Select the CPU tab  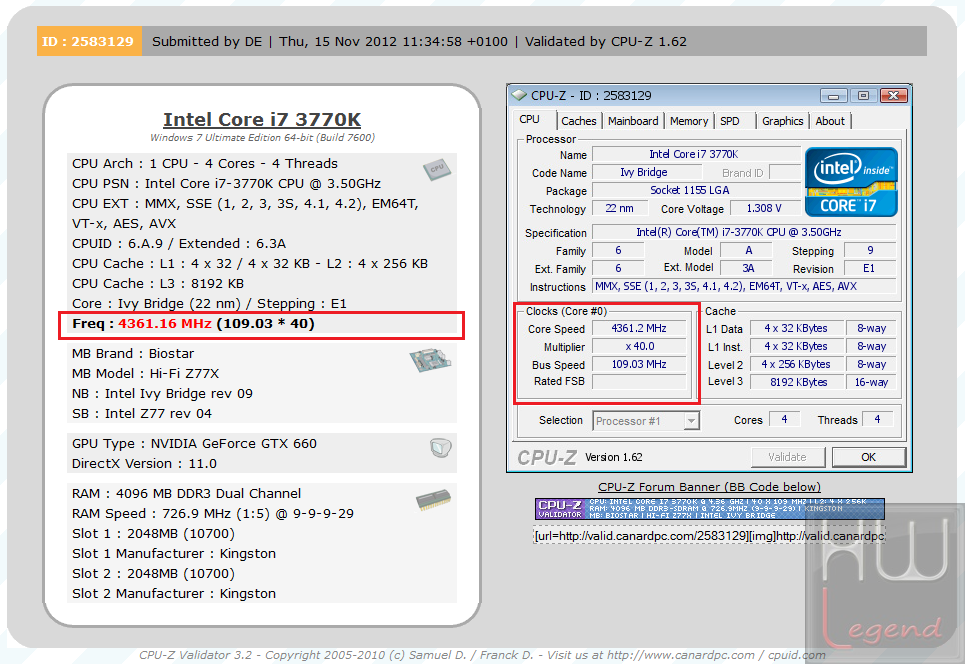529,119
